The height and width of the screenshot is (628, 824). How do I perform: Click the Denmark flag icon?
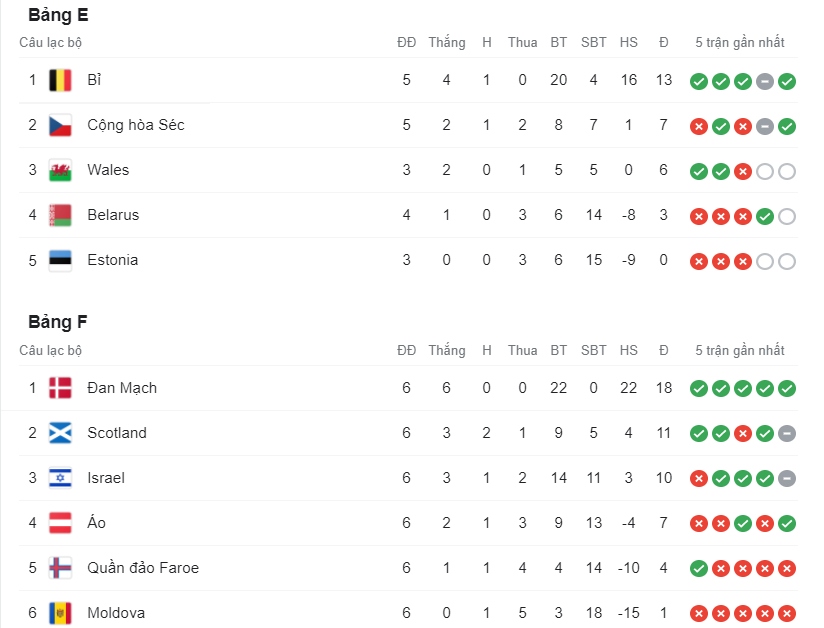pyautogui.click(x=60, y=388)
